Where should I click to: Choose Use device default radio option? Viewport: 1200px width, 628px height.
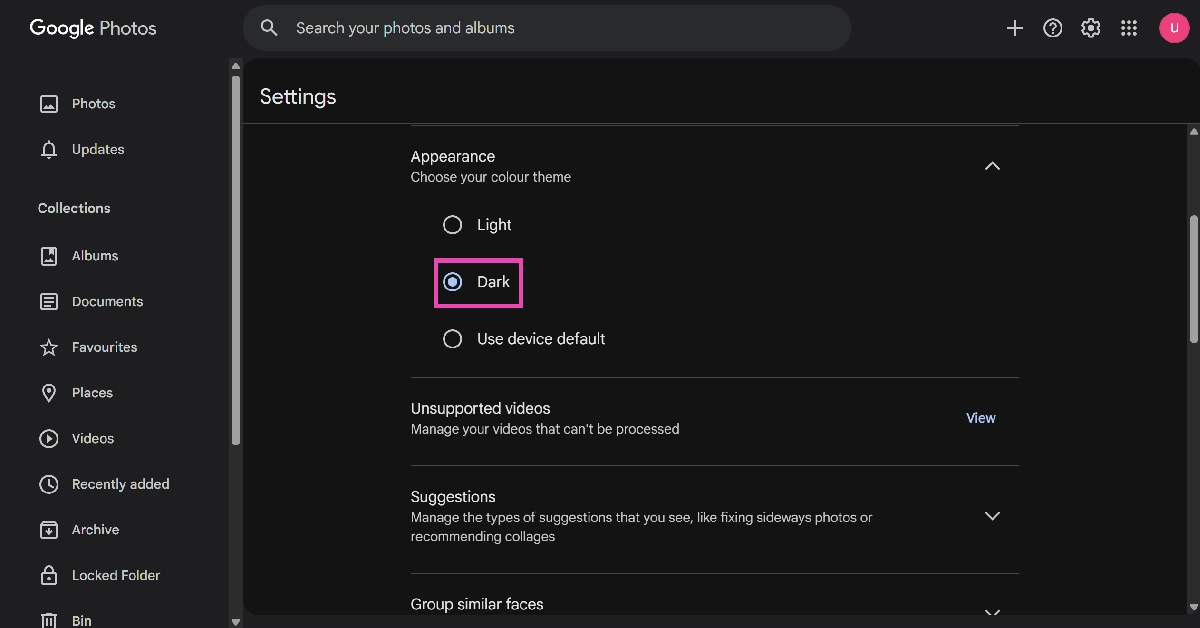[x=453, y=339]
